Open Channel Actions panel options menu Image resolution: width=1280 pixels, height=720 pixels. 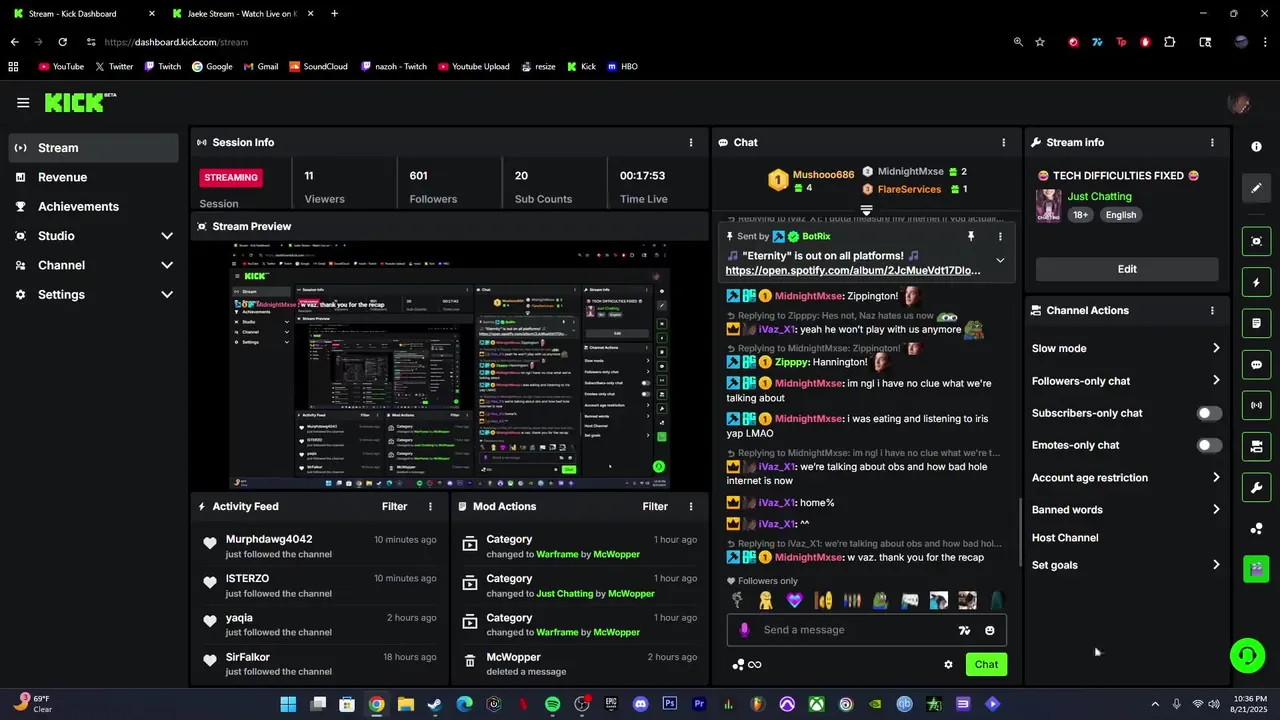tap(1212, 310)
